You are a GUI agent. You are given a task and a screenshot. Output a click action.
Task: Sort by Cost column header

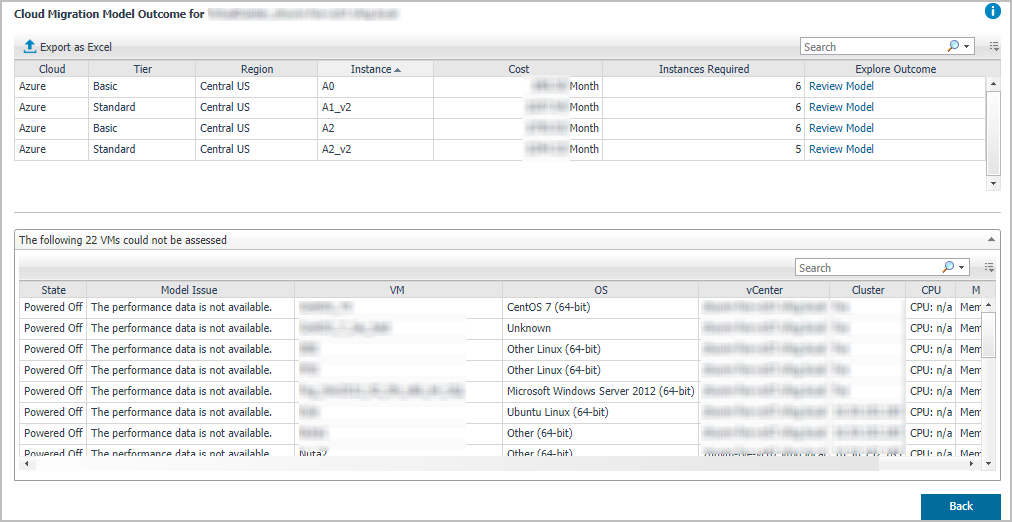tap(518, 69)
